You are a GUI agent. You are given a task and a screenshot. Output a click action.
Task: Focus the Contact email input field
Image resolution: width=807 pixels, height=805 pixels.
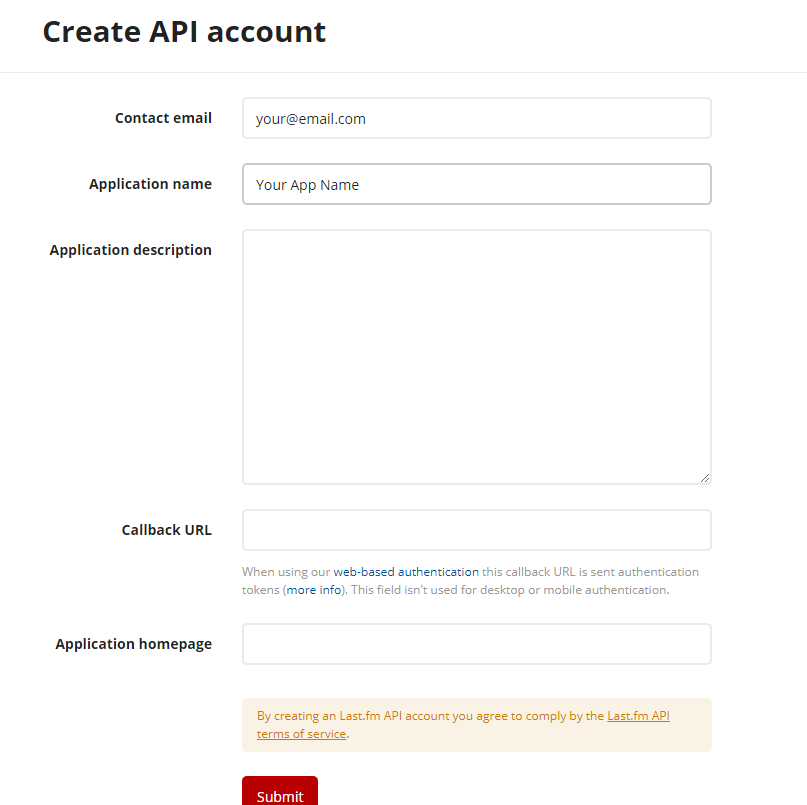tap(477, 118)
